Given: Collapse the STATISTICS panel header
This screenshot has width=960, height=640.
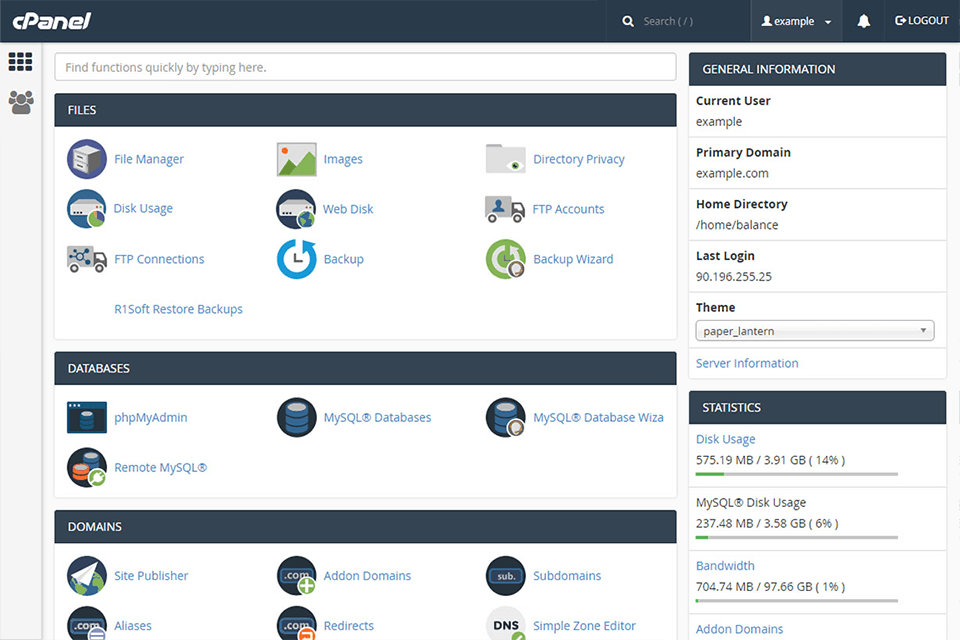Looking at the screenshot, I should [x=817, y=407].
